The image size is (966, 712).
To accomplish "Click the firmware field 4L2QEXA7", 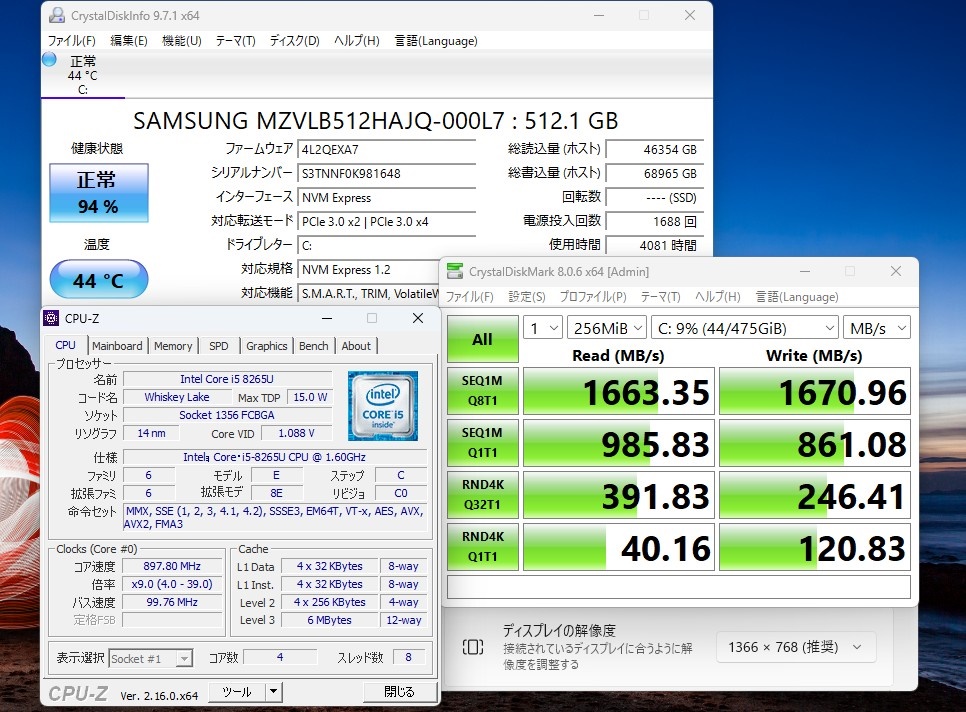I will coord(386,150).
